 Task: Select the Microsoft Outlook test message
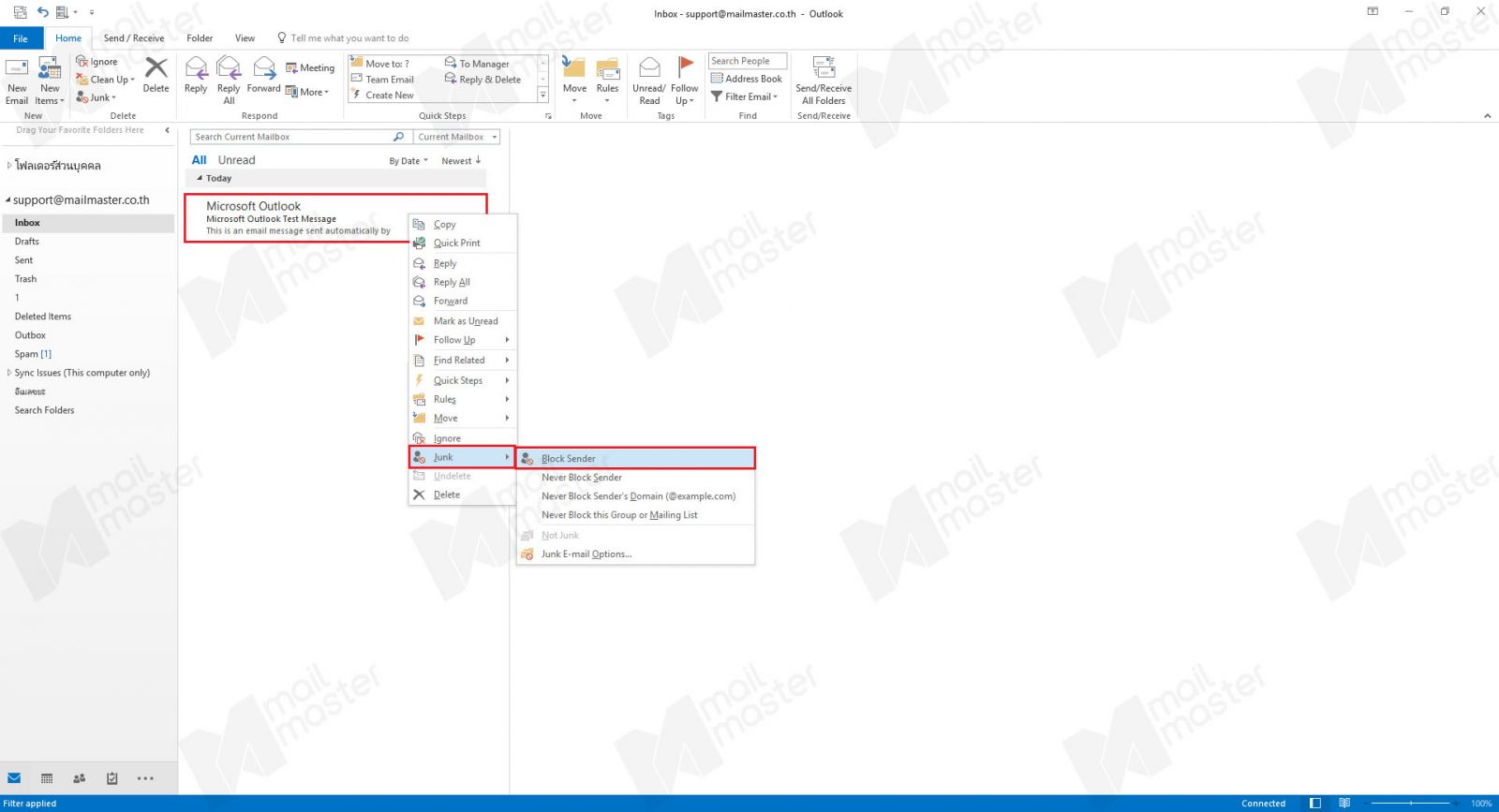click(335, 218)
